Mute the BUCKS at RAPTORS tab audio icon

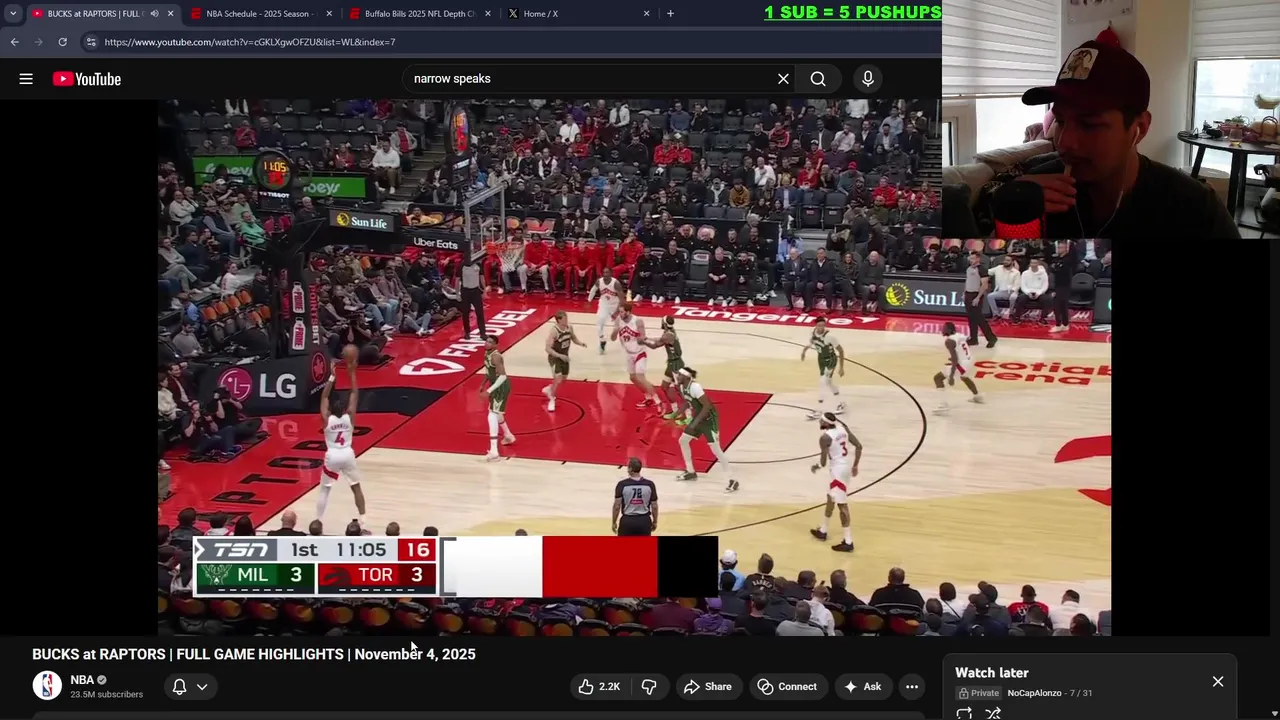coord(154,13)
